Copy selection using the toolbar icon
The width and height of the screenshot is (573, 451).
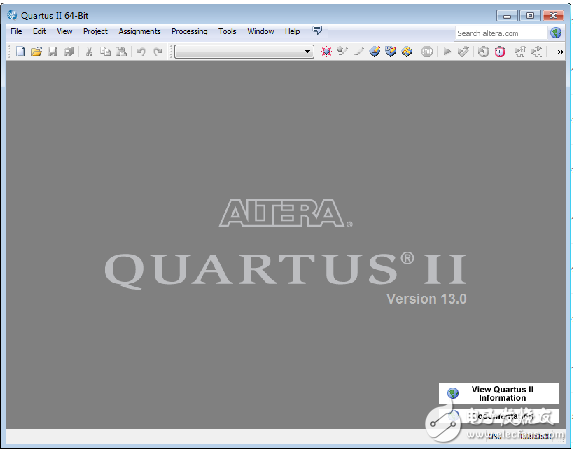click(105, 52)
